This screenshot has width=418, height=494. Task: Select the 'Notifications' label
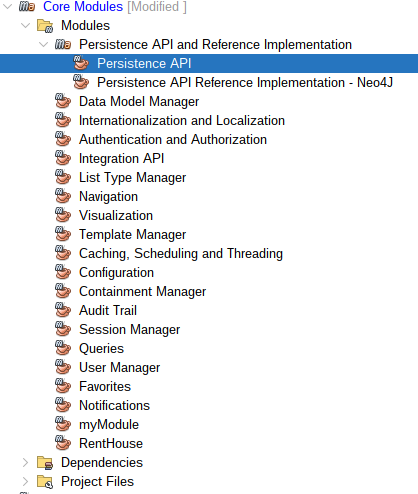115,405
